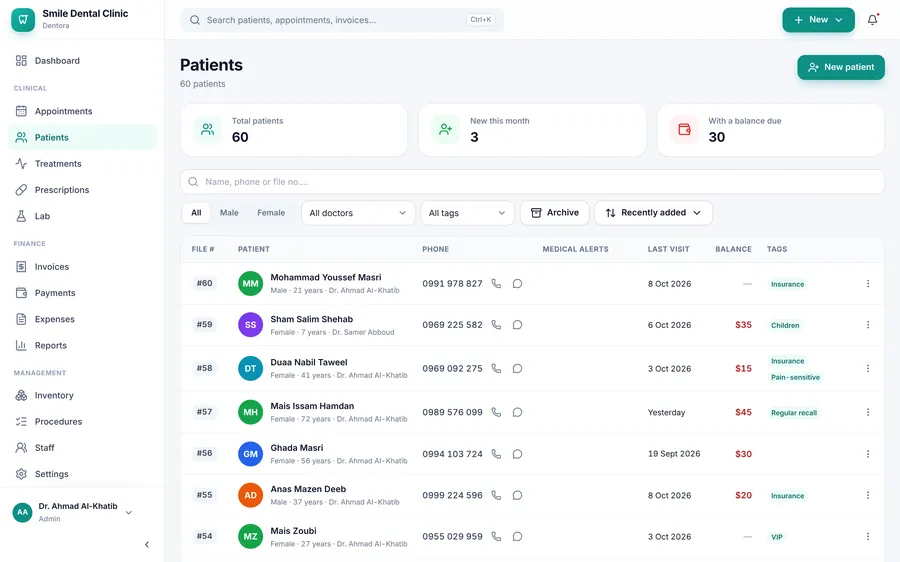Click the balance due wallet icon
The width and height of the screenshot is (900, 562).
[684, 130]
